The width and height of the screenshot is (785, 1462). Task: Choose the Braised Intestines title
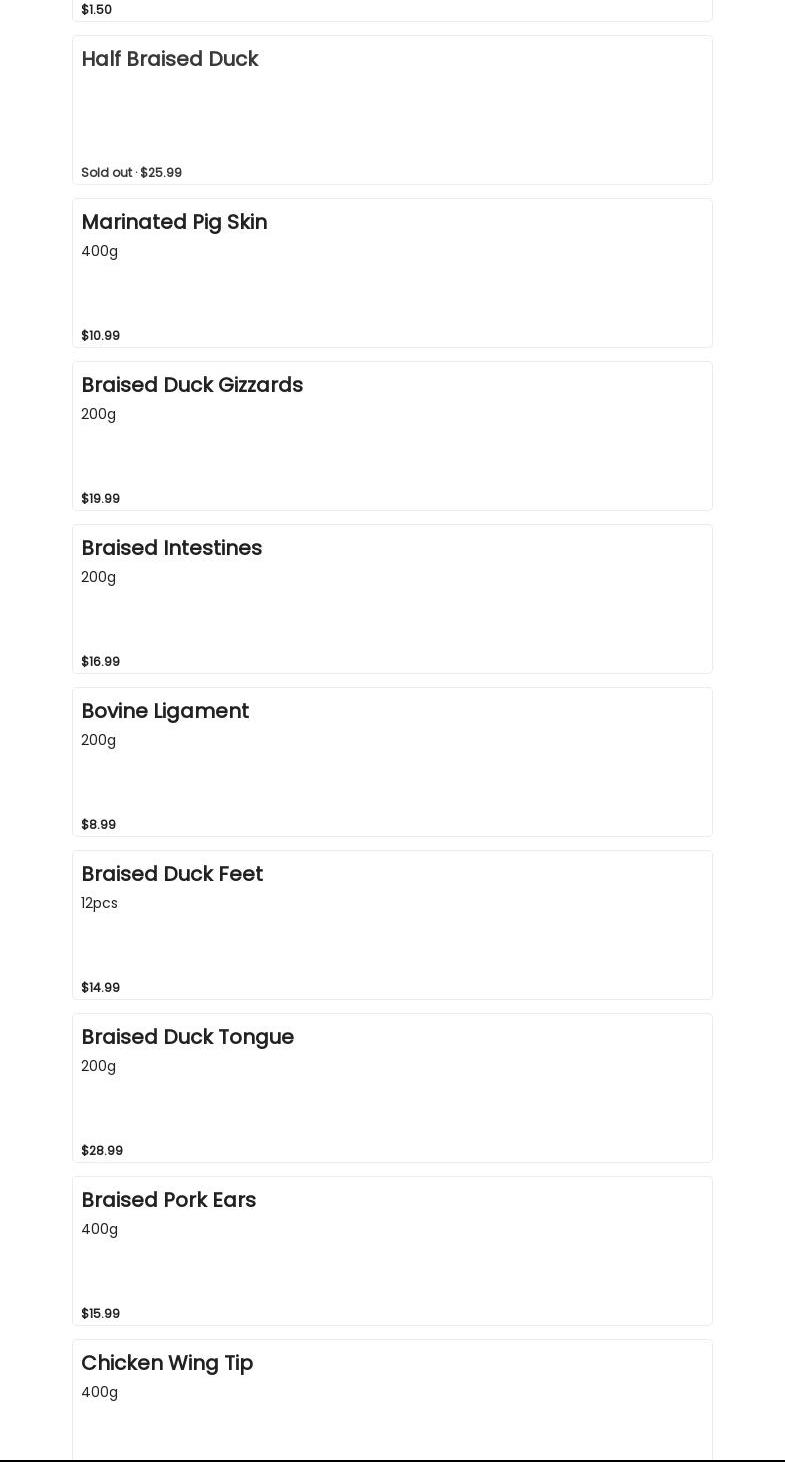(171, 548)
